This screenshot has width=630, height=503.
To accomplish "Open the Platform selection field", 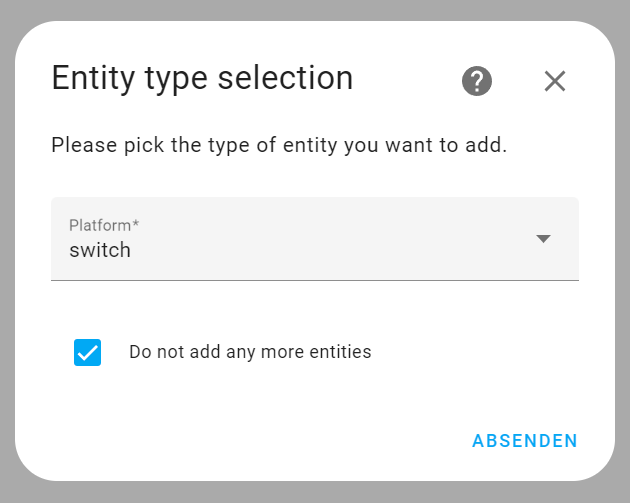I will 315,239.
